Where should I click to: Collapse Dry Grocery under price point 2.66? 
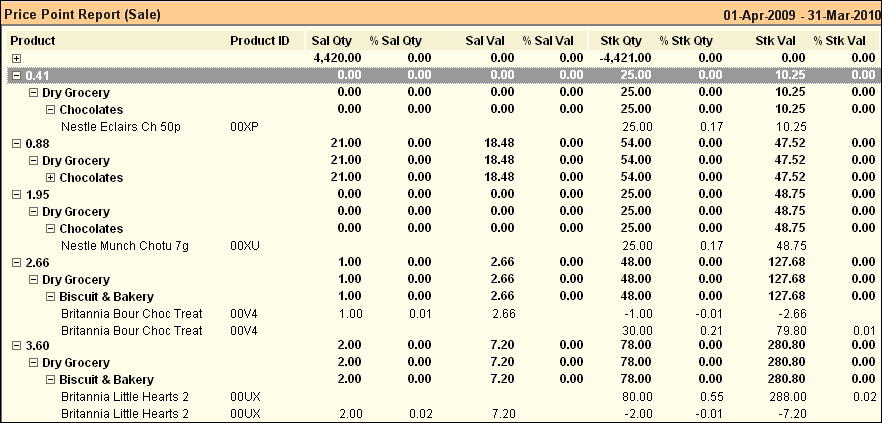pyautogui.click(x=33, y=280)
